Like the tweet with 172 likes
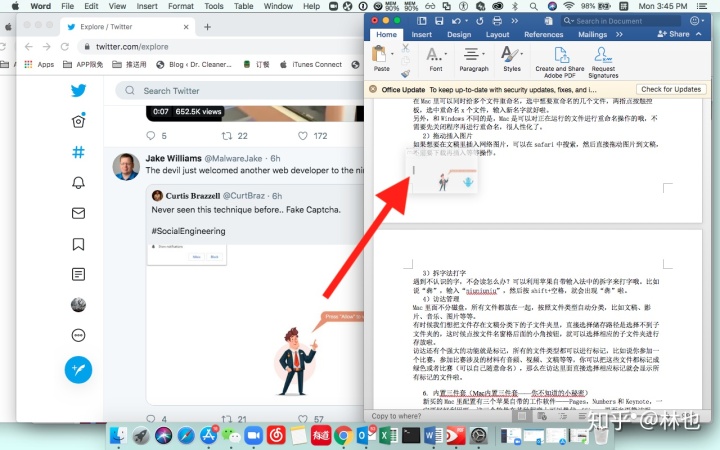This screenshot has height=450, width=720. tap(303, 136)
